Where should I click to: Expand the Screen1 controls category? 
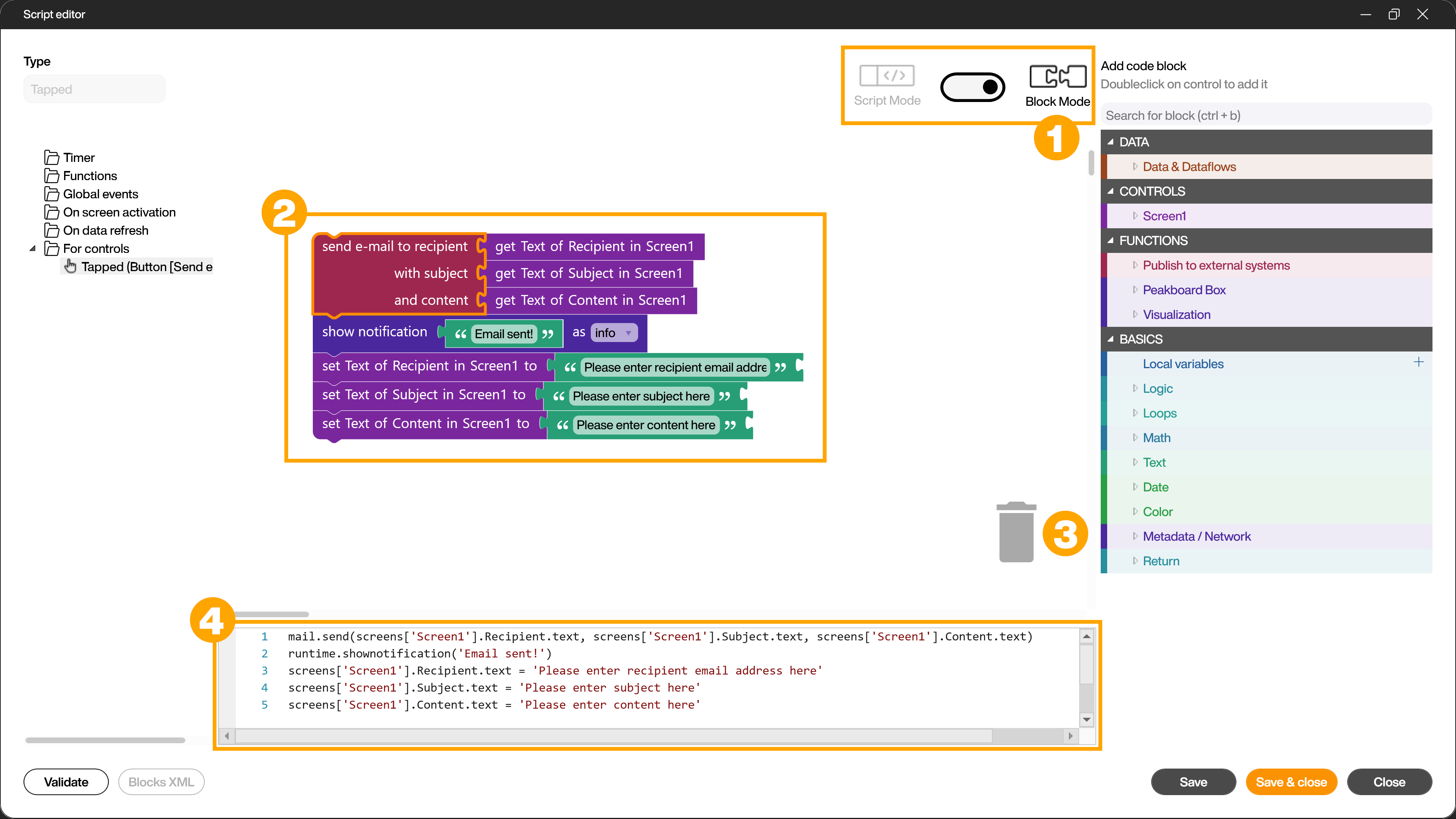point(1266,216)
